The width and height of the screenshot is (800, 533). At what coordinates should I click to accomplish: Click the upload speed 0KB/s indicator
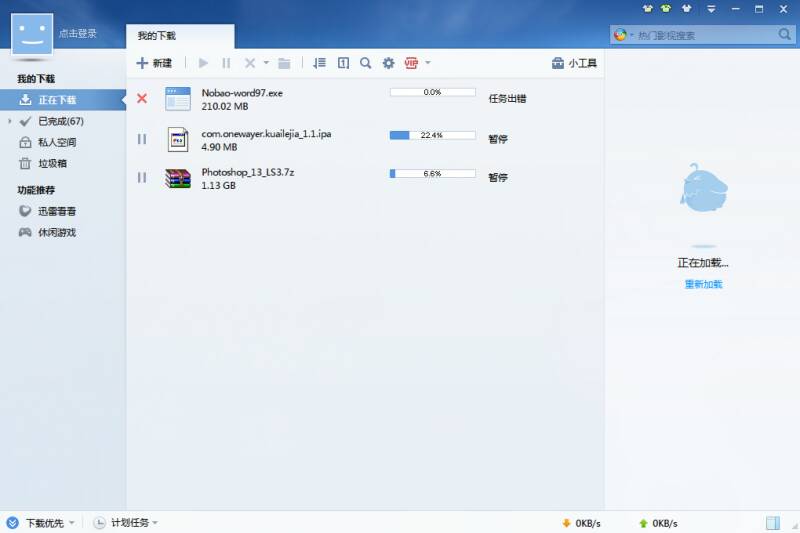(x=658, y=523)
